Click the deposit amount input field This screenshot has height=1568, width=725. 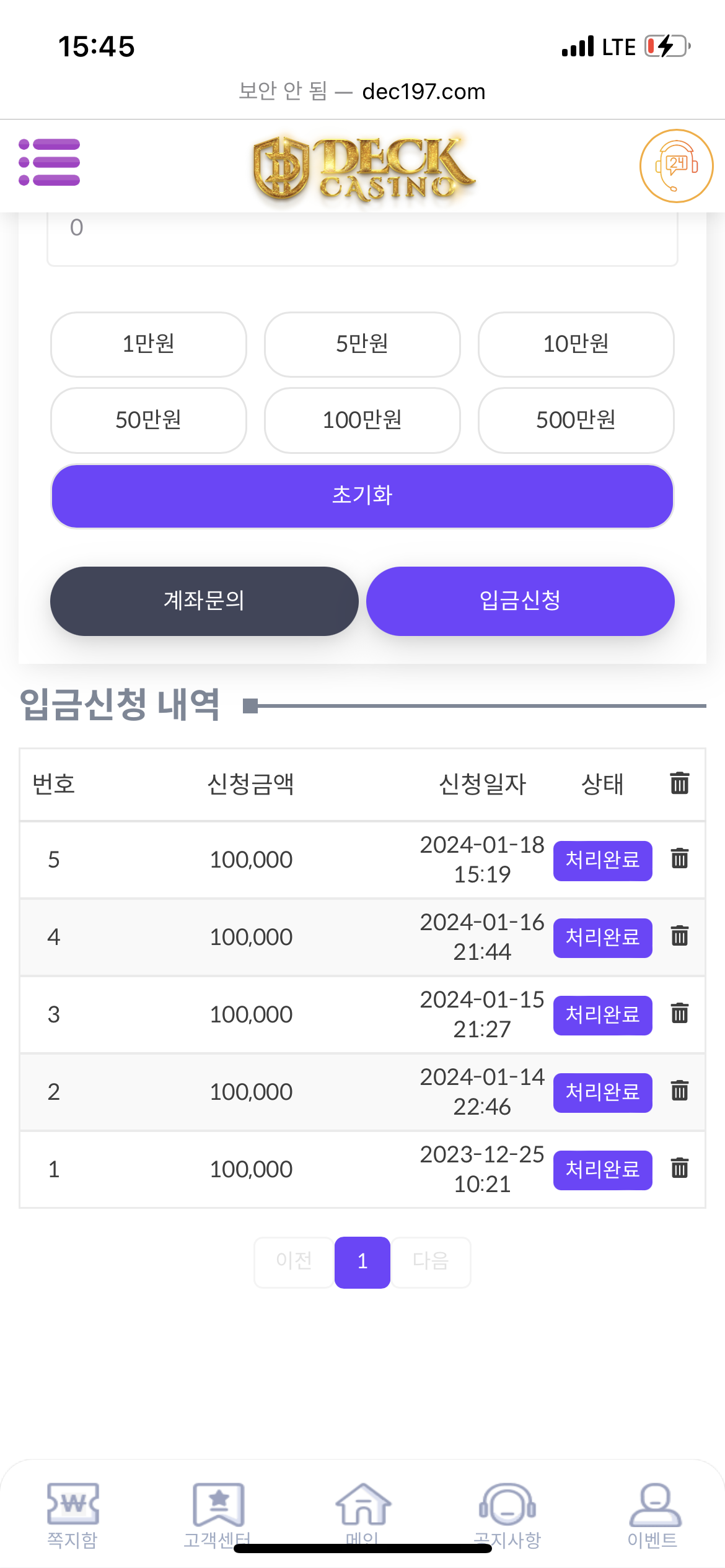(362, 235)
